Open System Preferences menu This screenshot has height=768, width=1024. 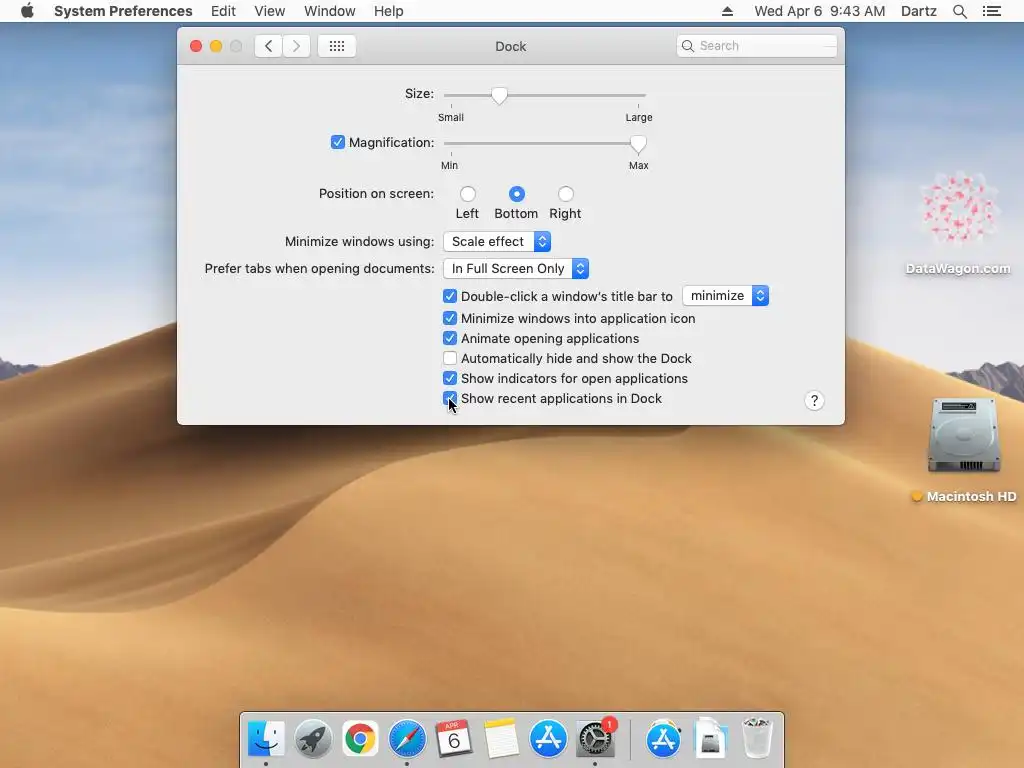click(x=123, y=11)
